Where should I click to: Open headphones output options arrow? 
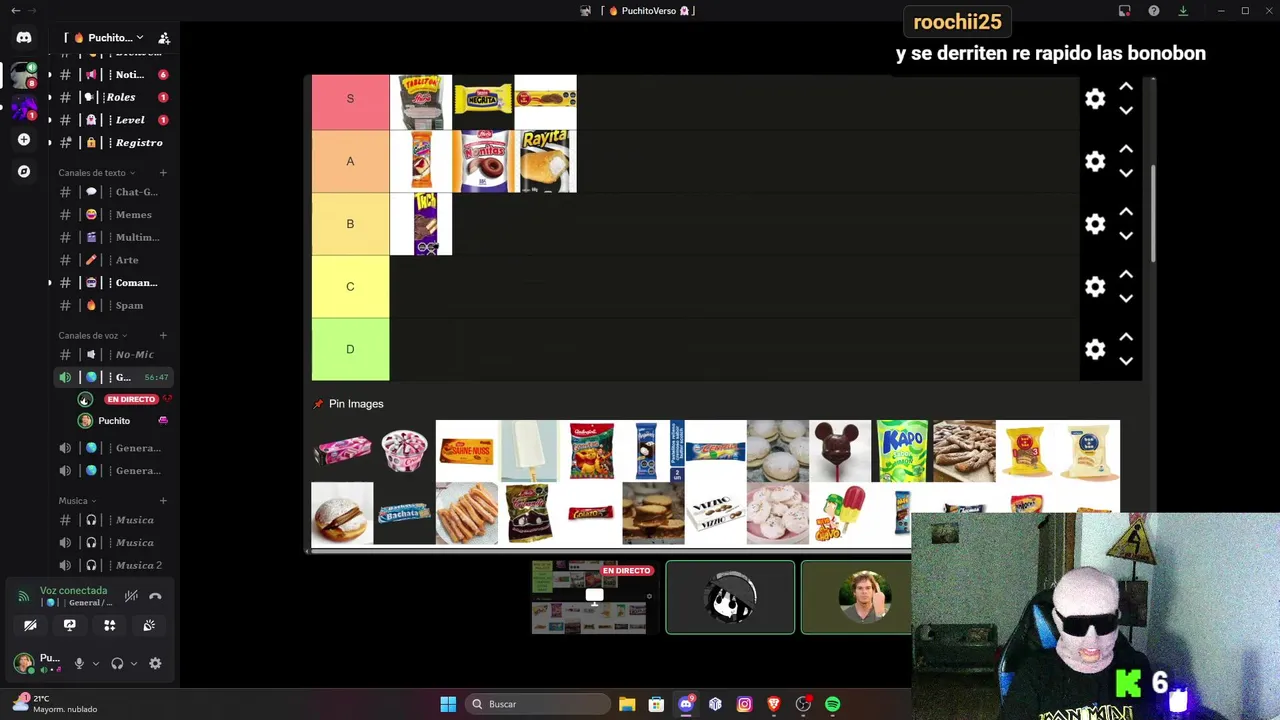(135, 663)
